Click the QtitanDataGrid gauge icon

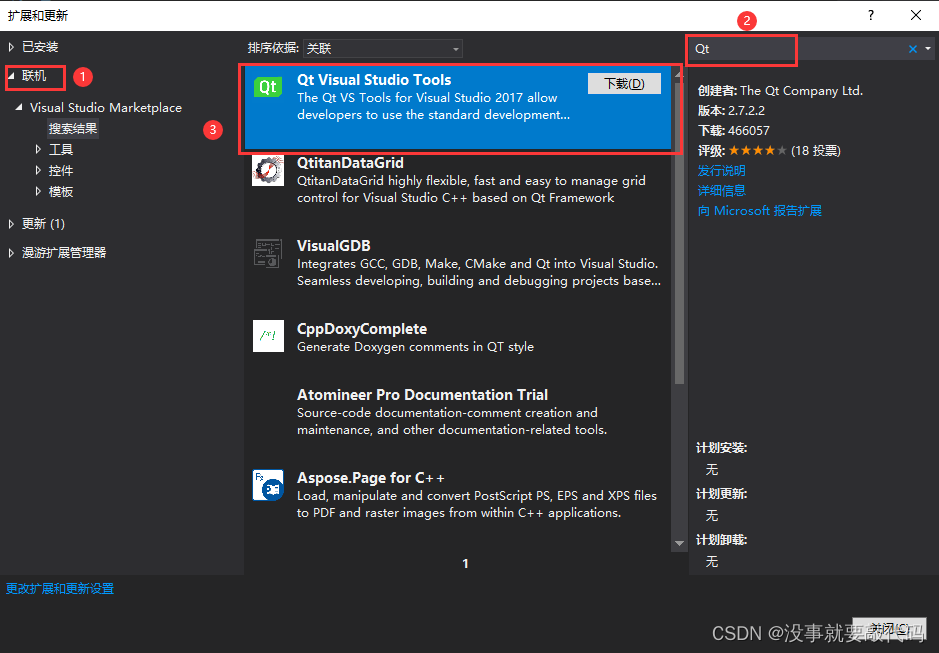(x=268, y=170)
